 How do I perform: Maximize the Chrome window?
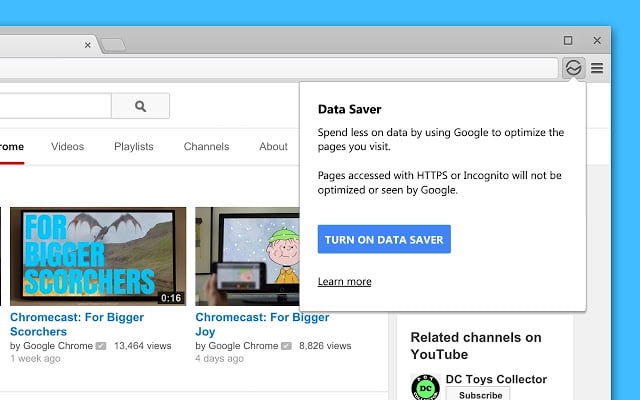568,41
